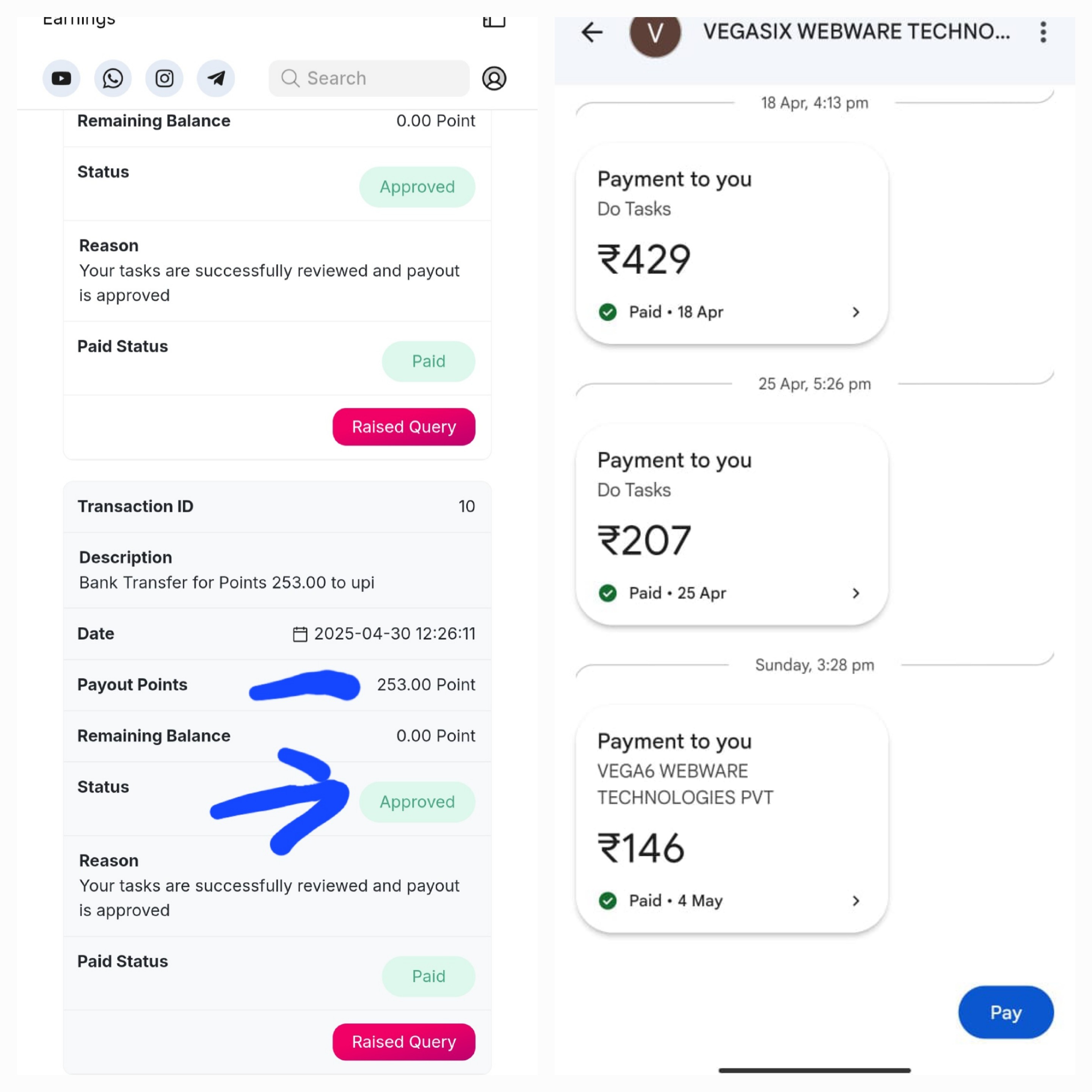Open the user profile icon
This screenshot has width=1092, height=1092.
494,78
